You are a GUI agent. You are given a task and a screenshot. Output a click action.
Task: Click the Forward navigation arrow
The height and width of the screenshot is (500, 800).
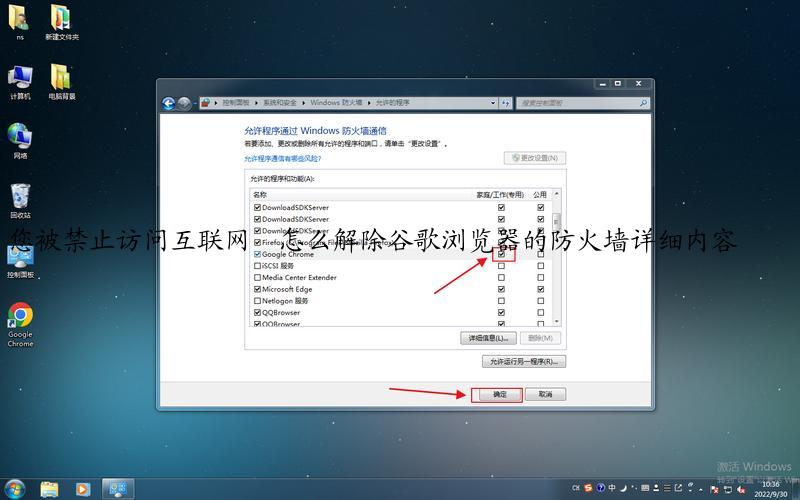point(184,104)
